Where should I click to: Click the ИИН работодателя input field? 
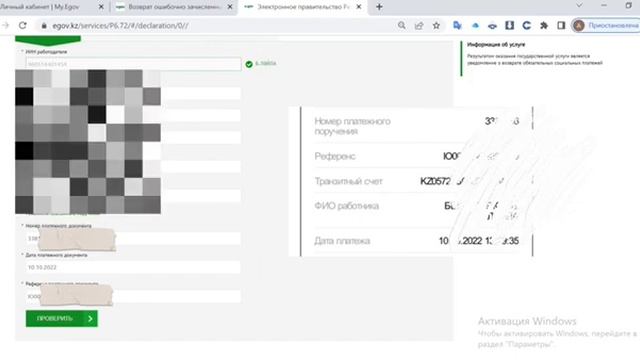133,64
